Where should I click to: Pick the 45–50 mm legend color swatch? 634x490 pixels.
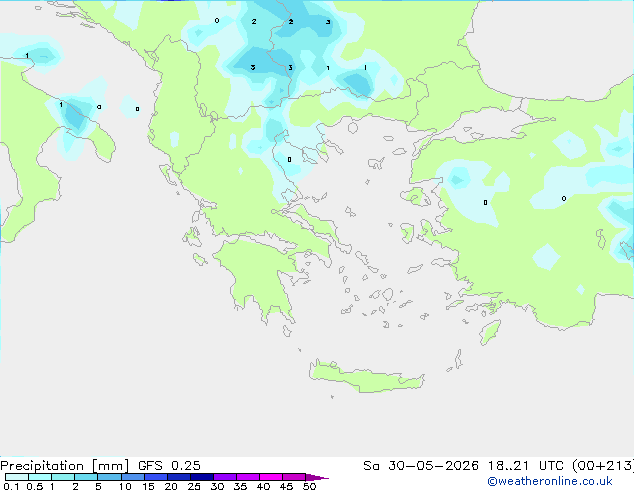pyautogui.click(x=294, y=477)
